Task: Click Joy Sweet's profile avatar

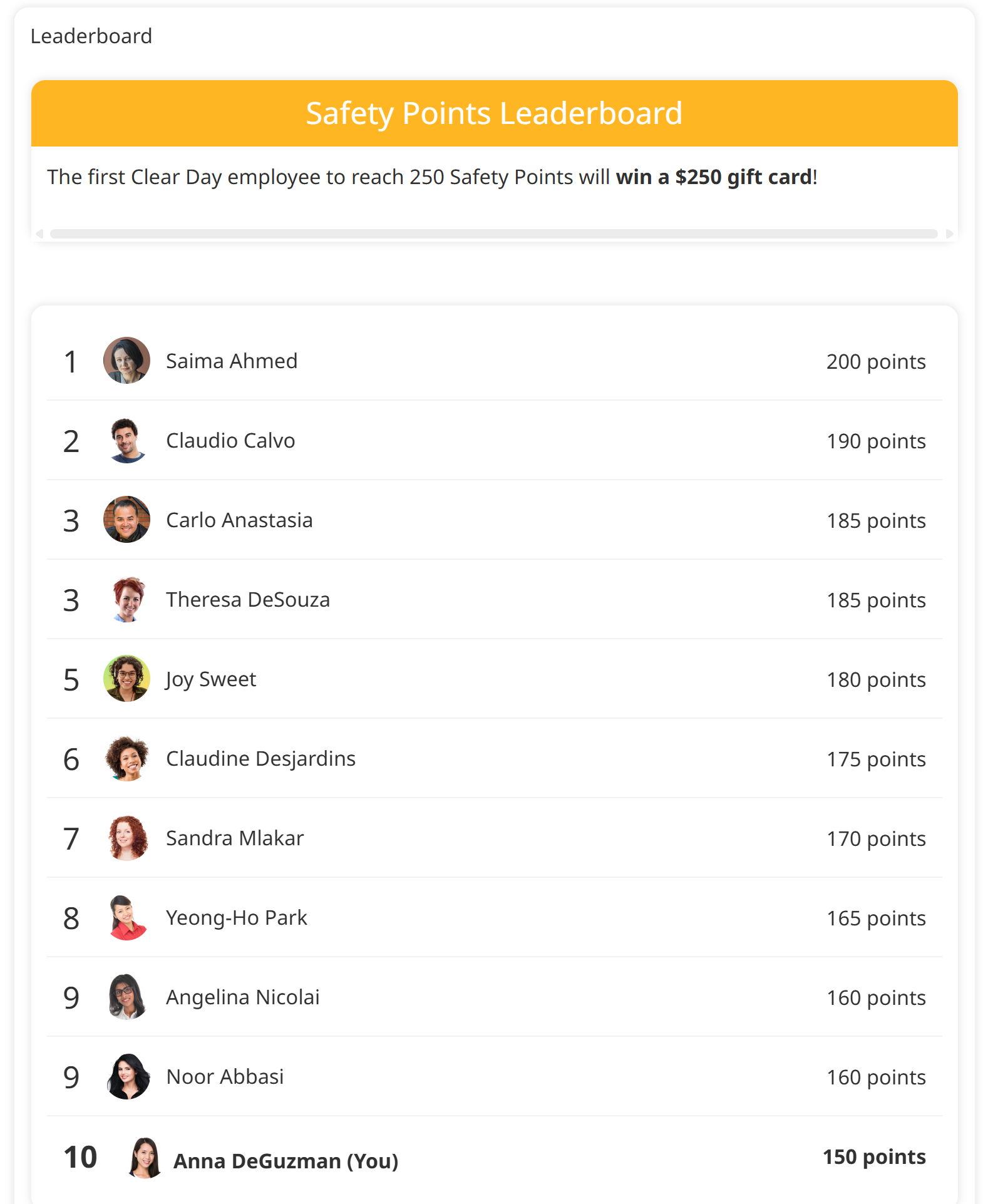Action: 126,679
